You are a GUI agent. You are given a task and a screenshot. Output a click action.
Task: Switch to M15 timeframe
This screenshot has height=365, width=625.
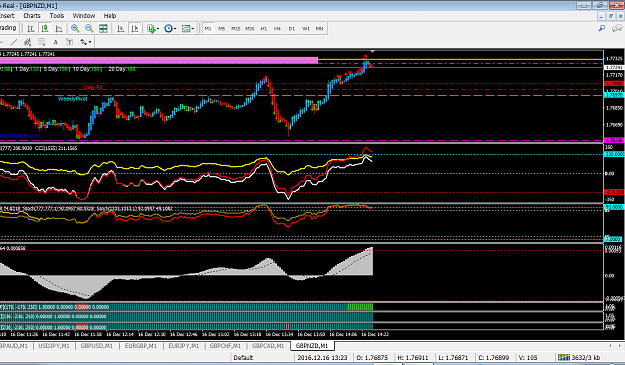click(x=236, y=29)
